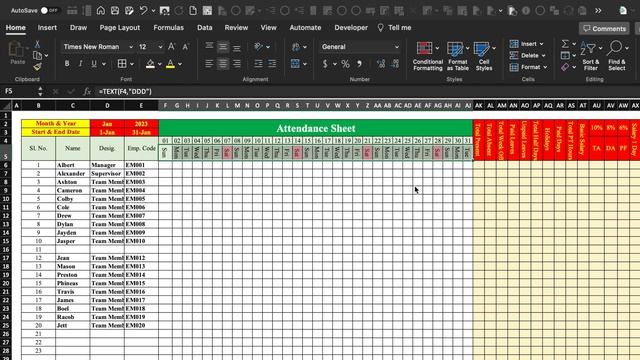Click the Select All corner triangle
Screen dimensions: 640x360
[x=6, y=106]
